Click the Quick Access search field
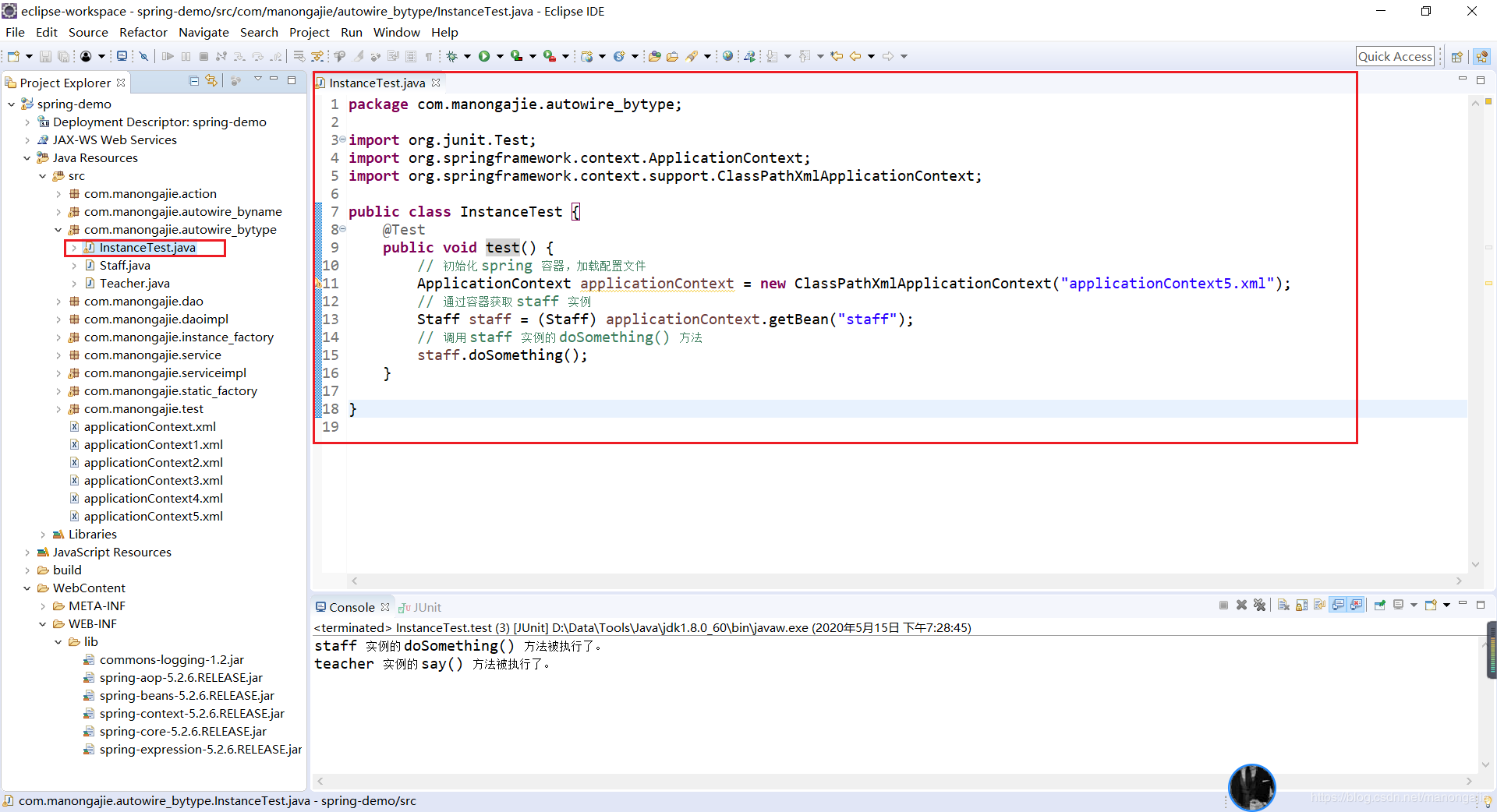This screenshot has width=1497, height=812. pos(1396,56)
